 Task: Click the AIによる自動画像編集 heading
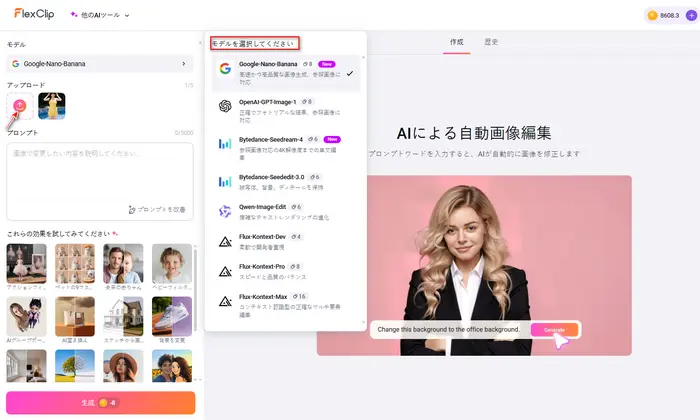pos(474,133)
